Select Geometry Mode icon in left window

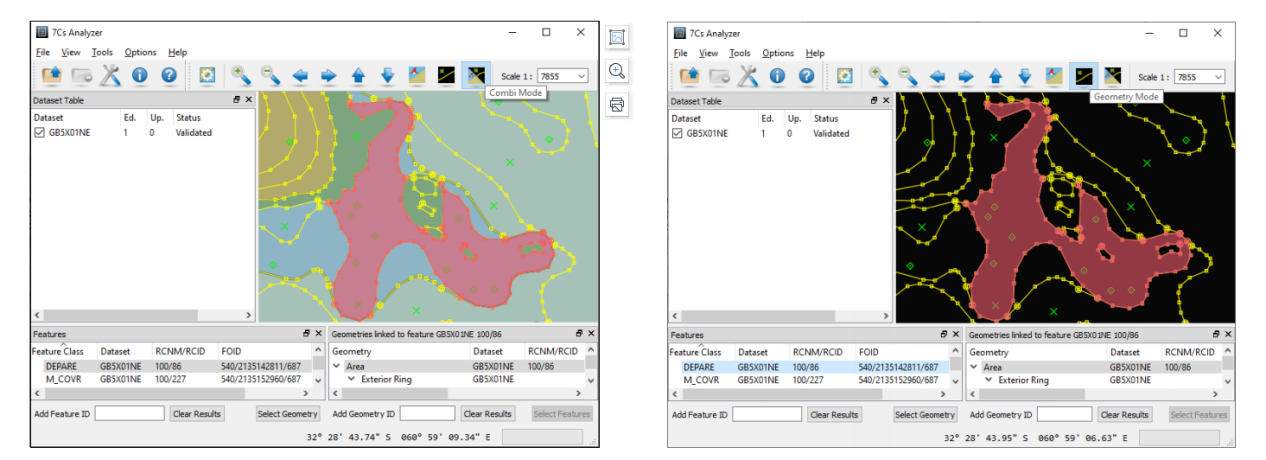tap(447, 75)
